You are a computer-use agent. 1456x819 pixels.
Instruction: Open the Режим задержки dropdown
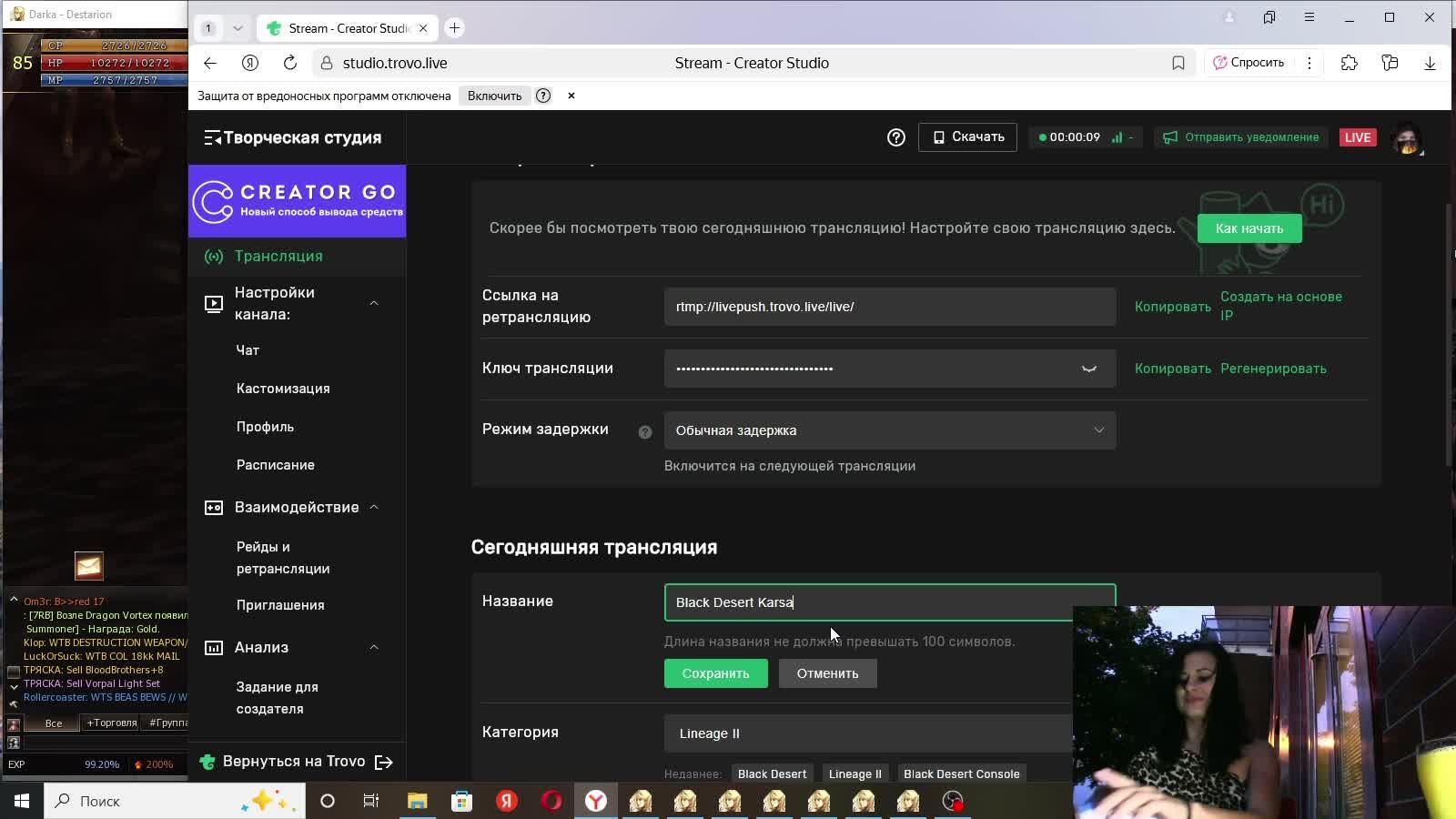pos(889,430)
